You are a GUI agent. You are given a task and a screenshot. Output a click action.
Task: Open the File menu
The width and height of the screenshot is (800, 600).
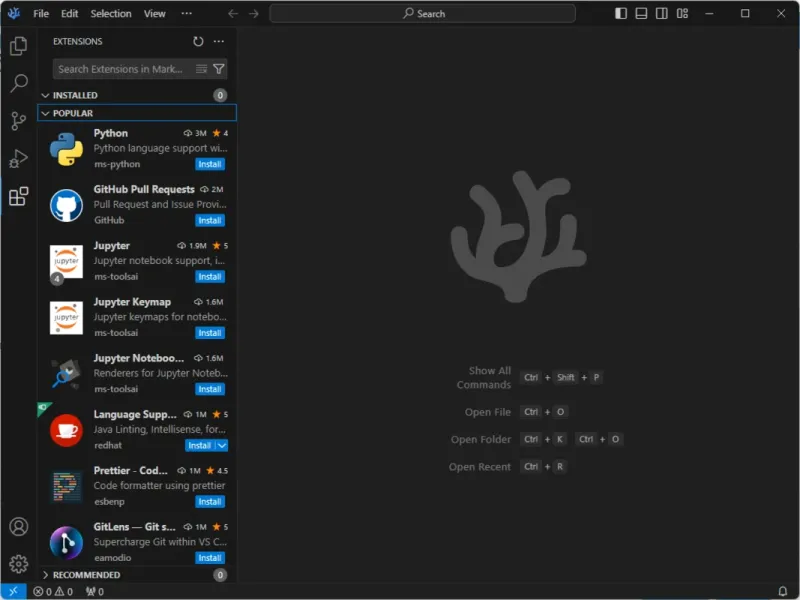coord(41,14)
